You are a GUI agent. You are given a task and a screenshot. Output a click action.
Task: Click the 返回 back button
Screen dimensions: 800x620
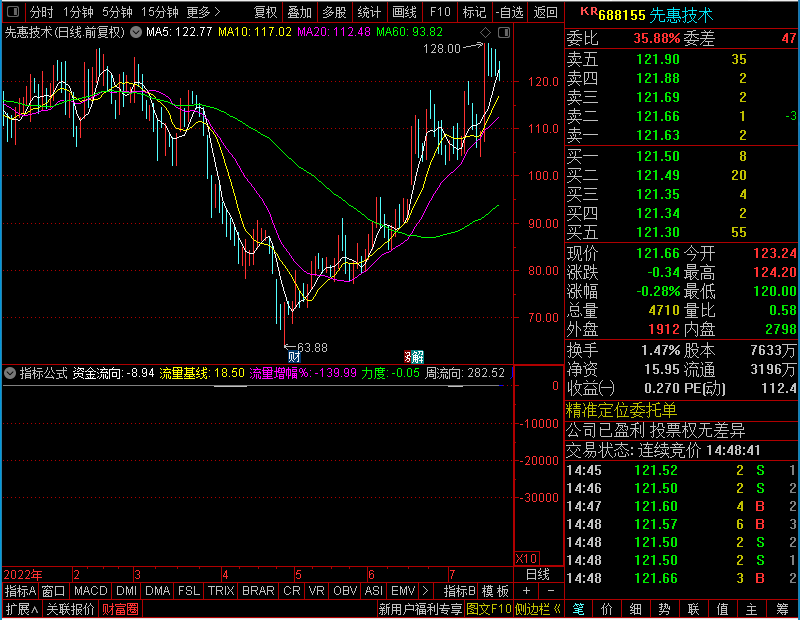point(545,12)
